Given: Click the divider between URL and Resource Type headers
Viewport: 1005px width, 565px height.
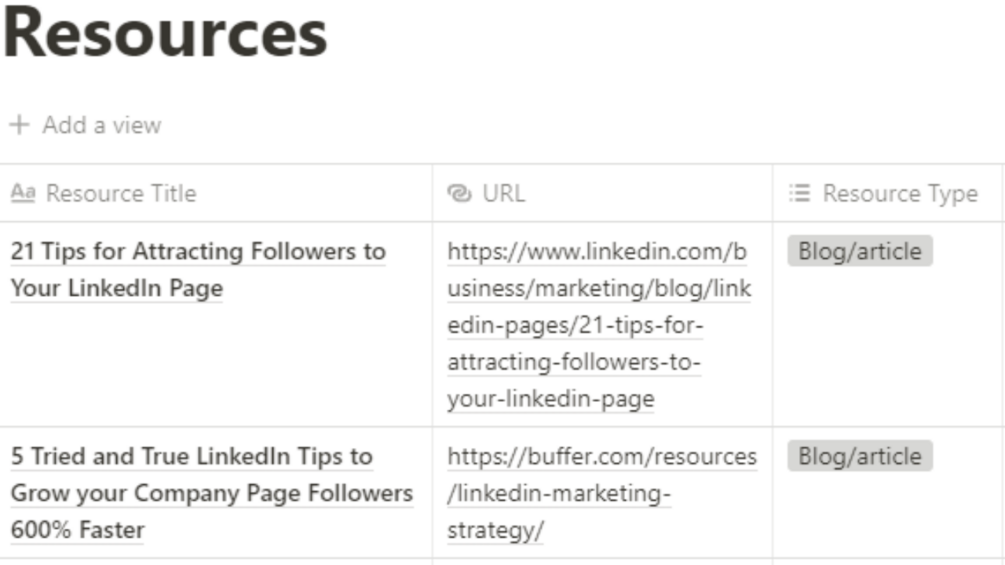Looking at the screenshot, I should click(x=772, y=193).
